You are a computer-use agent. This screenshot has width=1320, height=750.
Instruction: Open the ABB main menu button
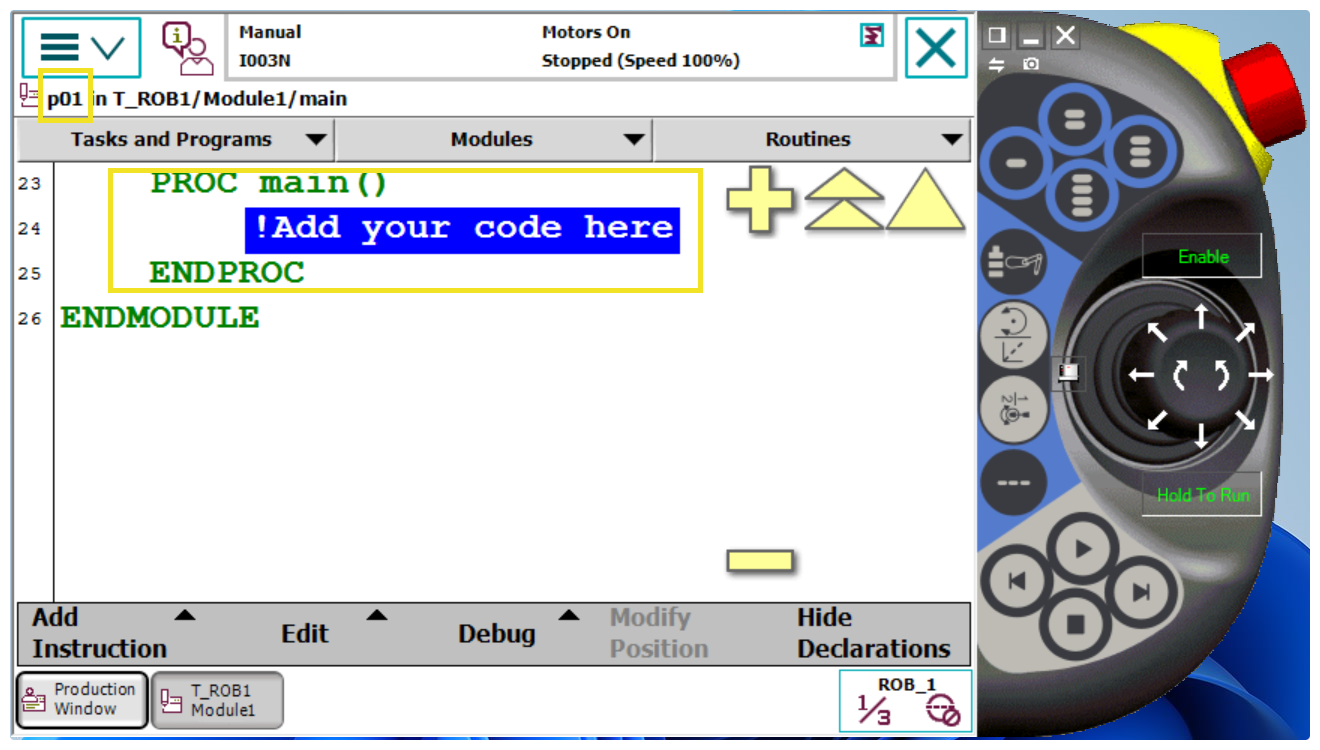[81, 47]
